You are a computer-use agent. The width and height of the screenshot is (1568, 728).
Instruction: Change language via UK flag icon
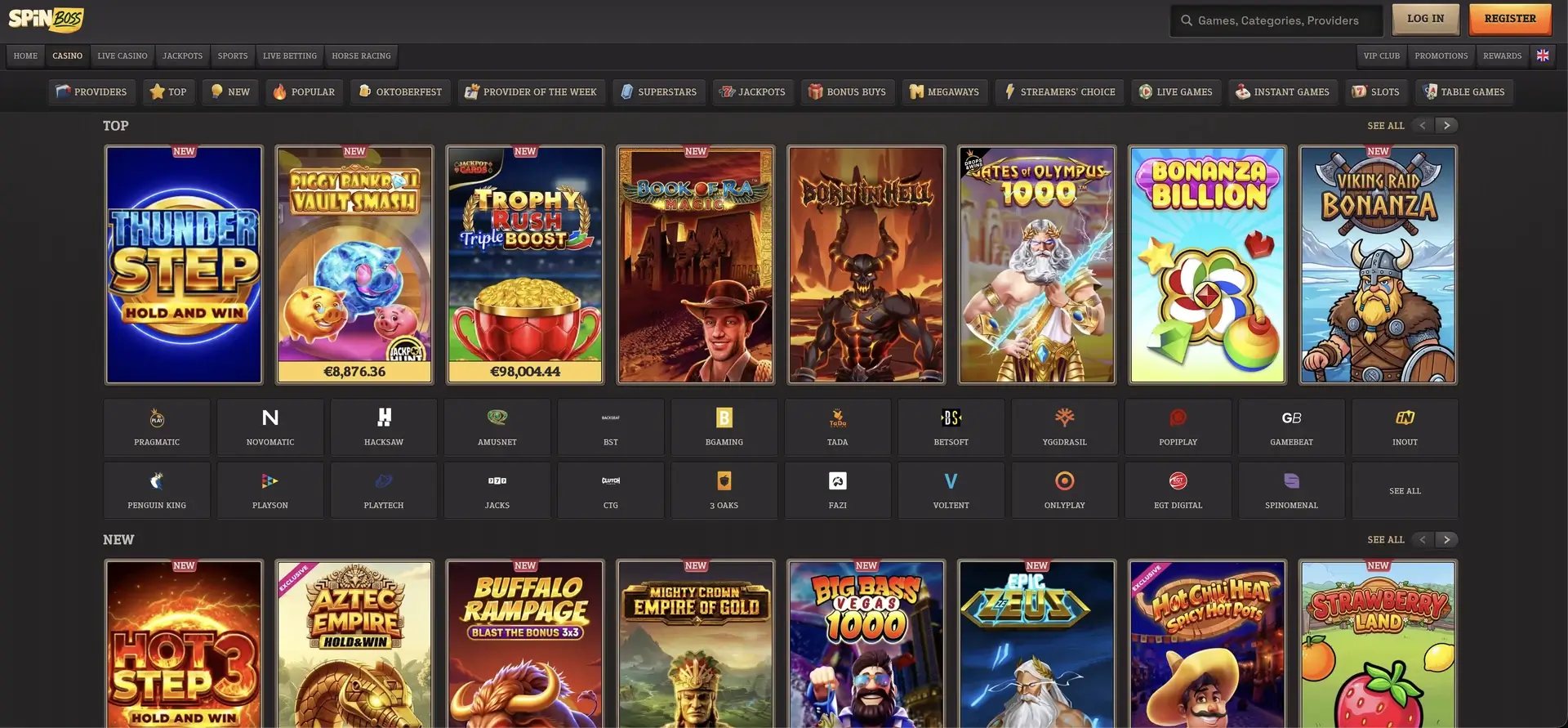pos(1543,56)
